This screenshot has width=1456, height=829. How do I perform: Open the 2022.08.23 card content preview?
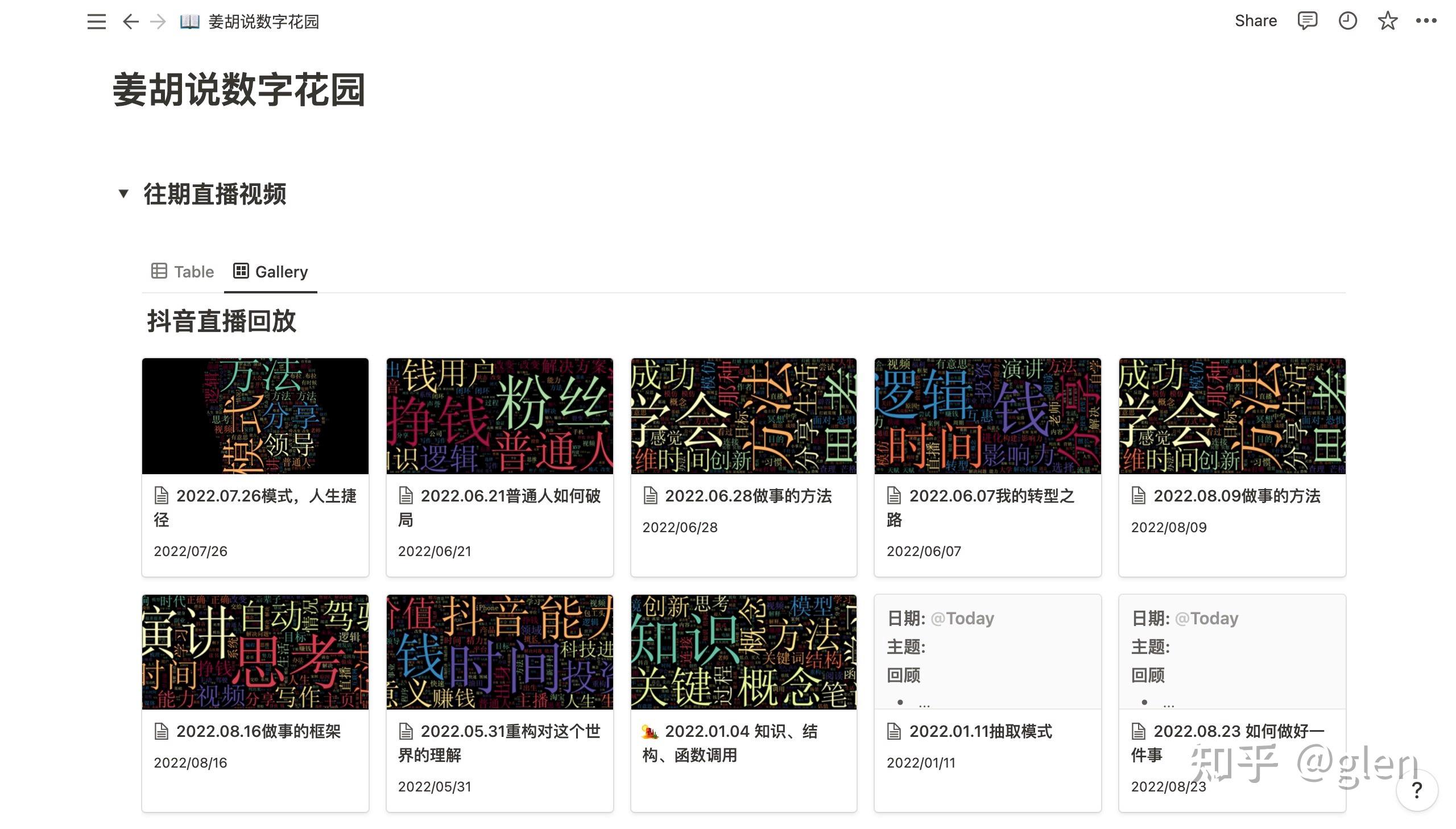point(1232,652)
